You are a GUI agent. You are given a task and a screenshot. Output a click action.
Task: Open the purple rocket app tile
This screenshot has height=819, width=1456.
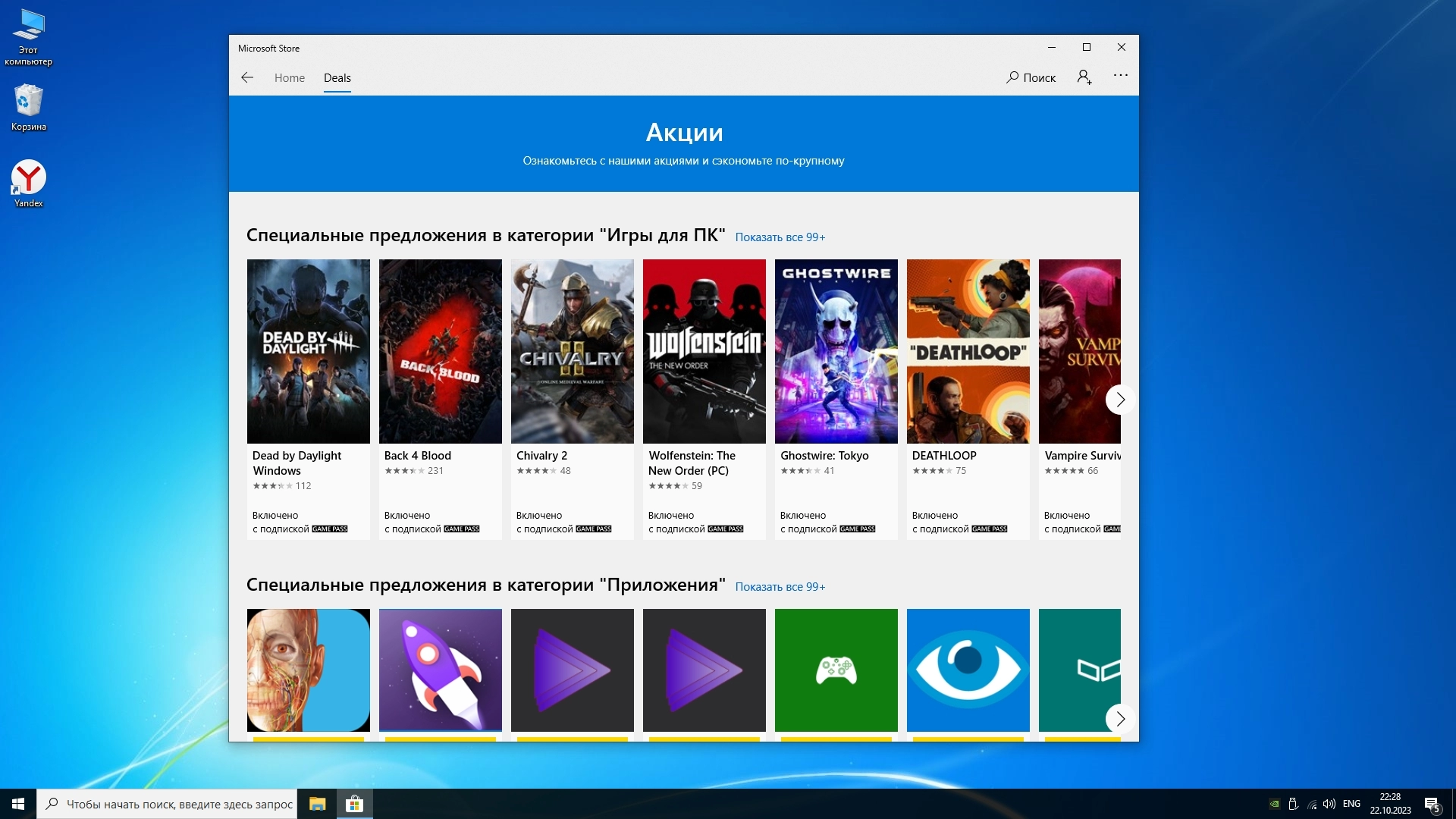click(x=440, y=670)
